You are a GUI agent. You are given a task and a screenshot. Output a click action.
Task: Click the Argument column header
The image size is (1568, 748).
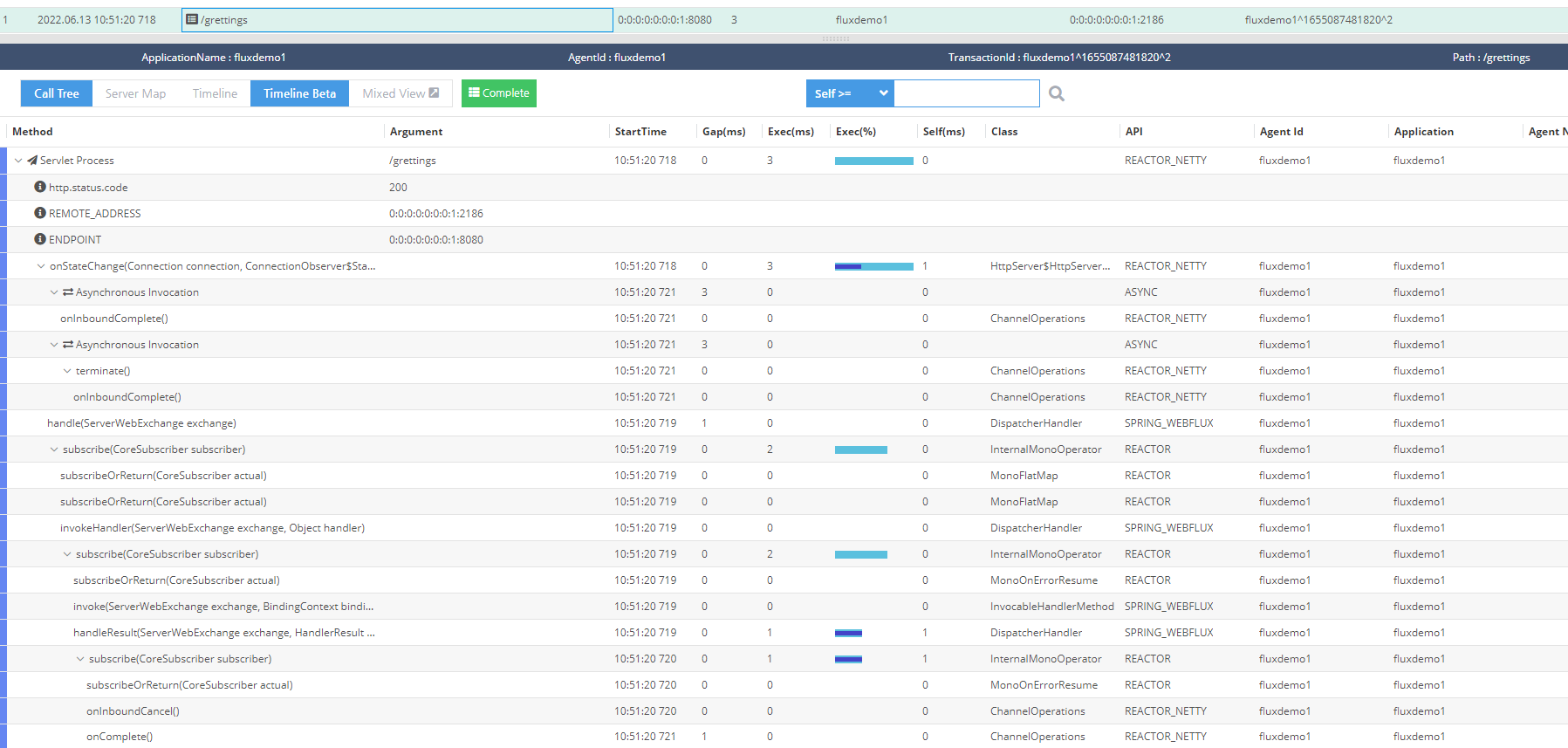416,132
